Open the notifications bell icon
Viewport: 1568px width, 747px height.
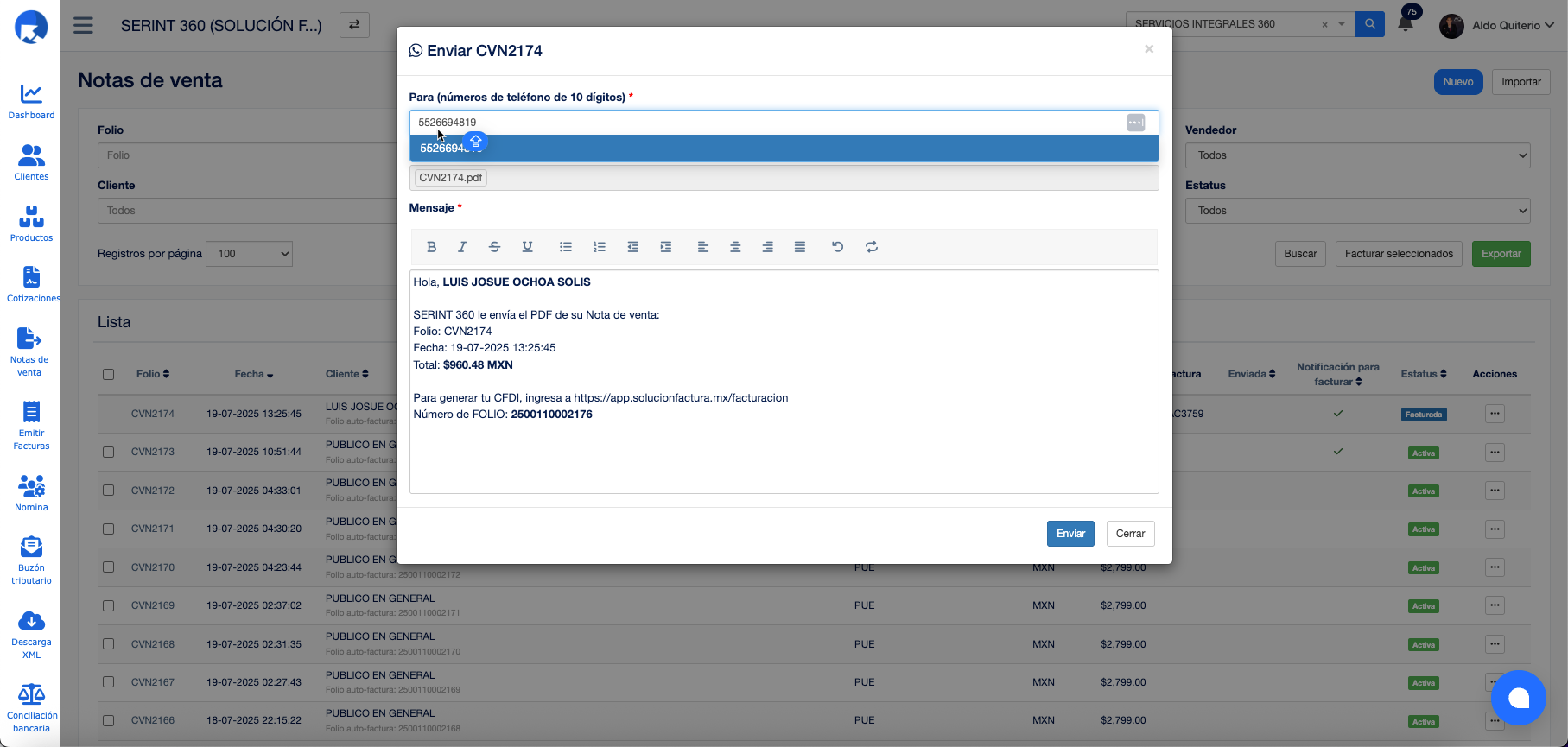pos(1406,24)
